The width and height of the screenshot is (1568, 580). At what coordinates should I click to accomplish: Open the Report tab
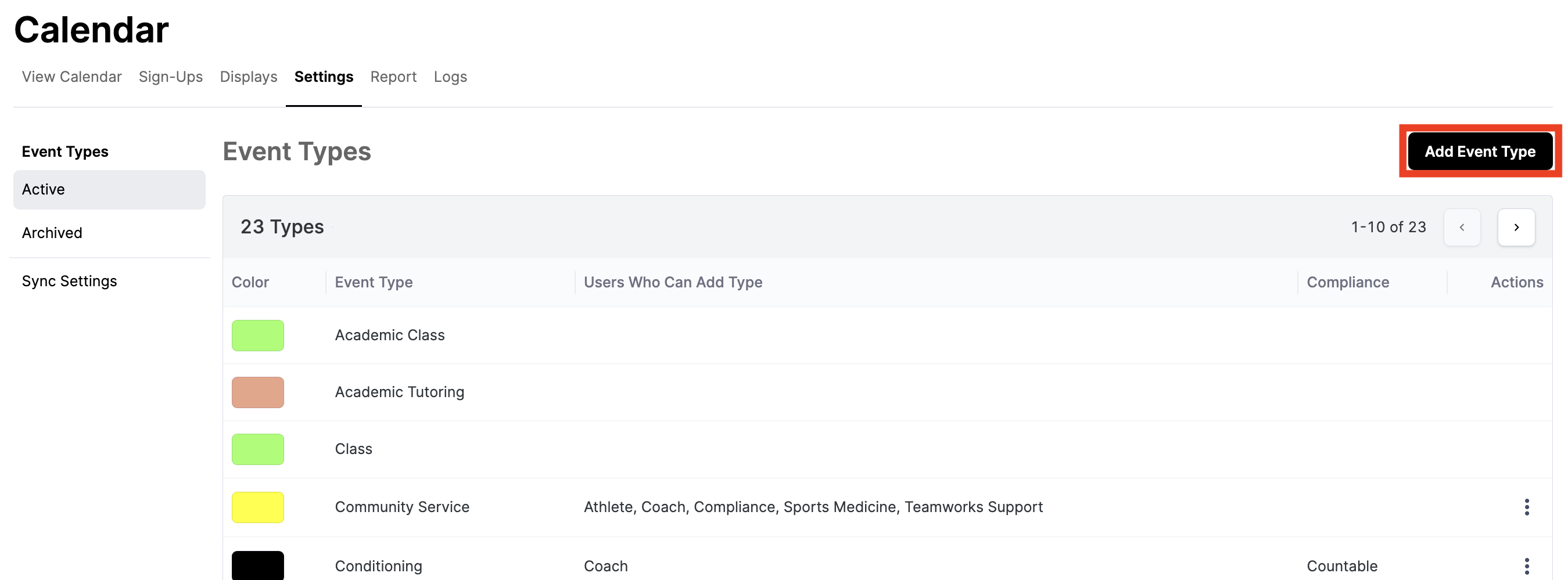click(x=393, y=77)
